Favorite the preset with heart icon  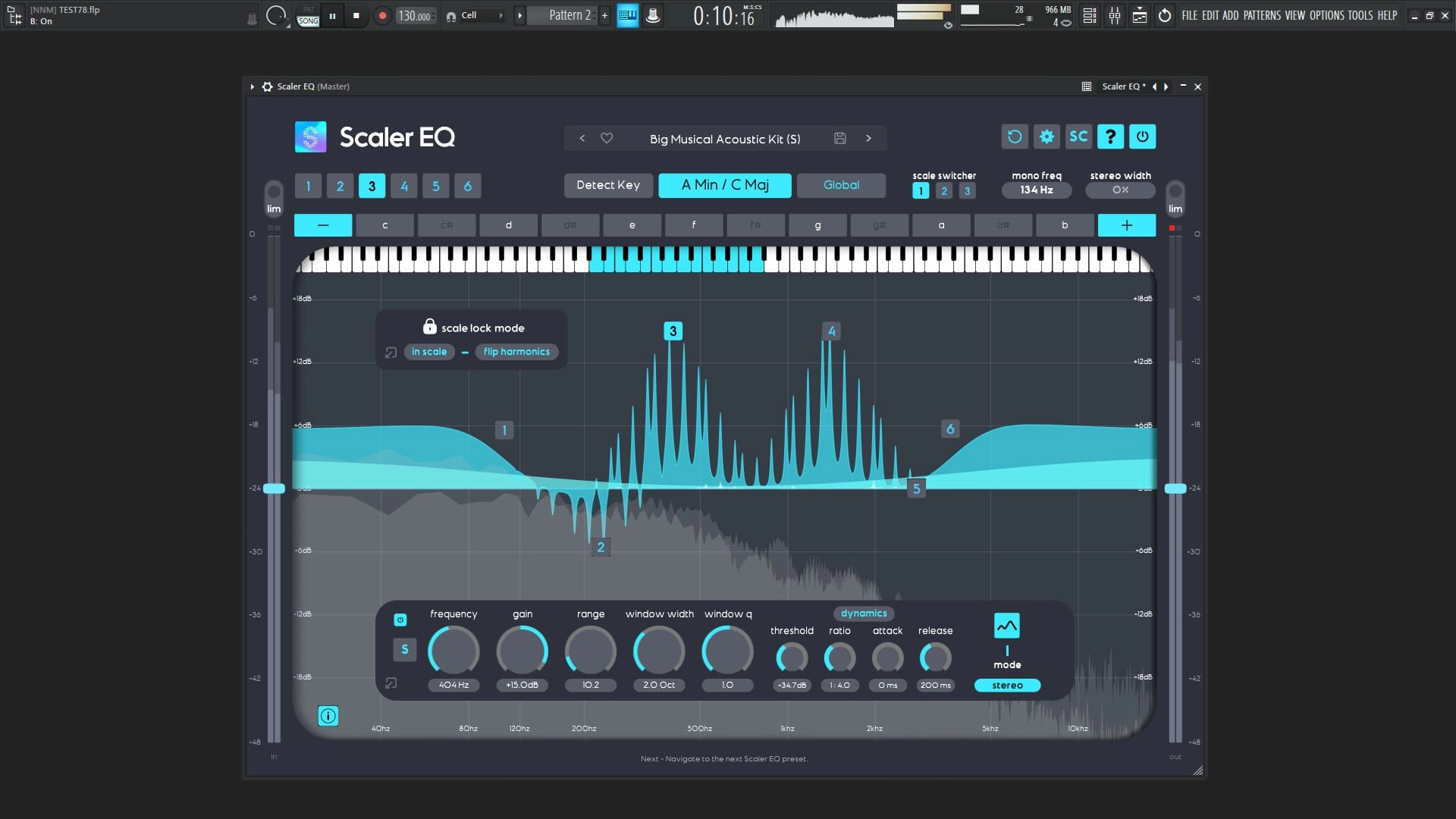pyautogui.click(x=607, y=138)
